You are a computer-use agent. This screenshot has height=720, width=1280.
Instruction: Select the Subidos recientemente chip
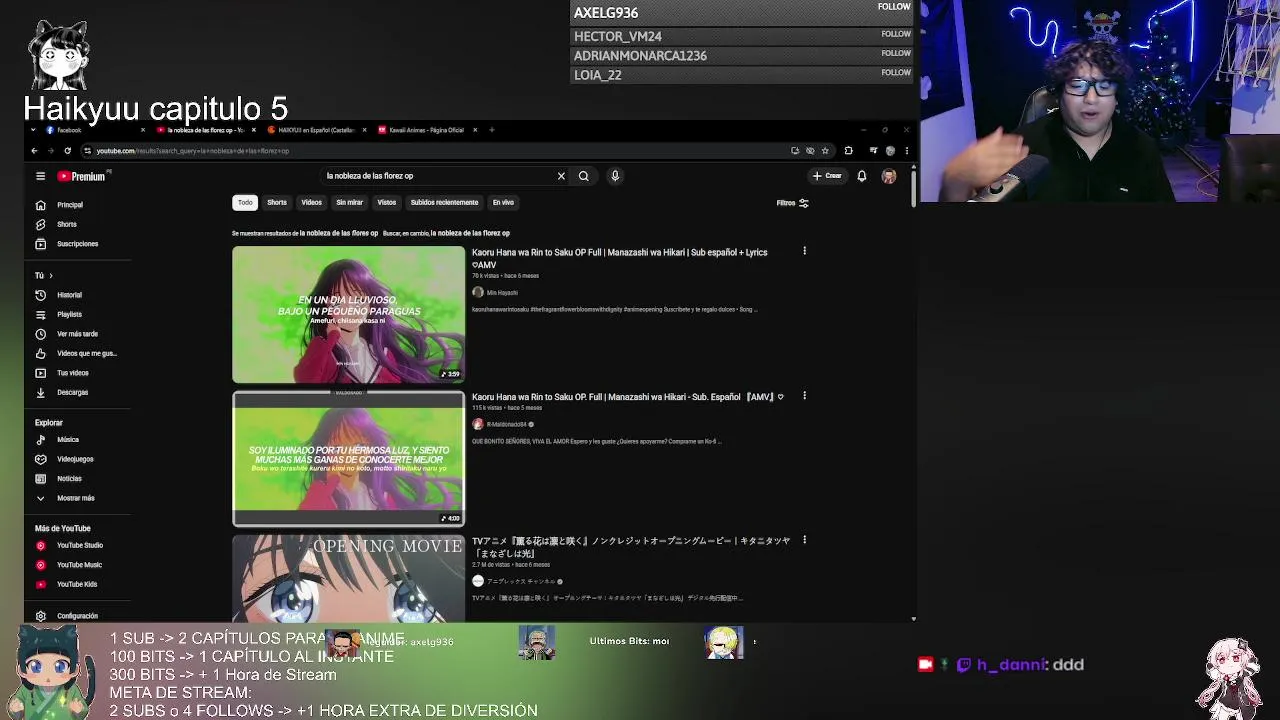[444, 203]
